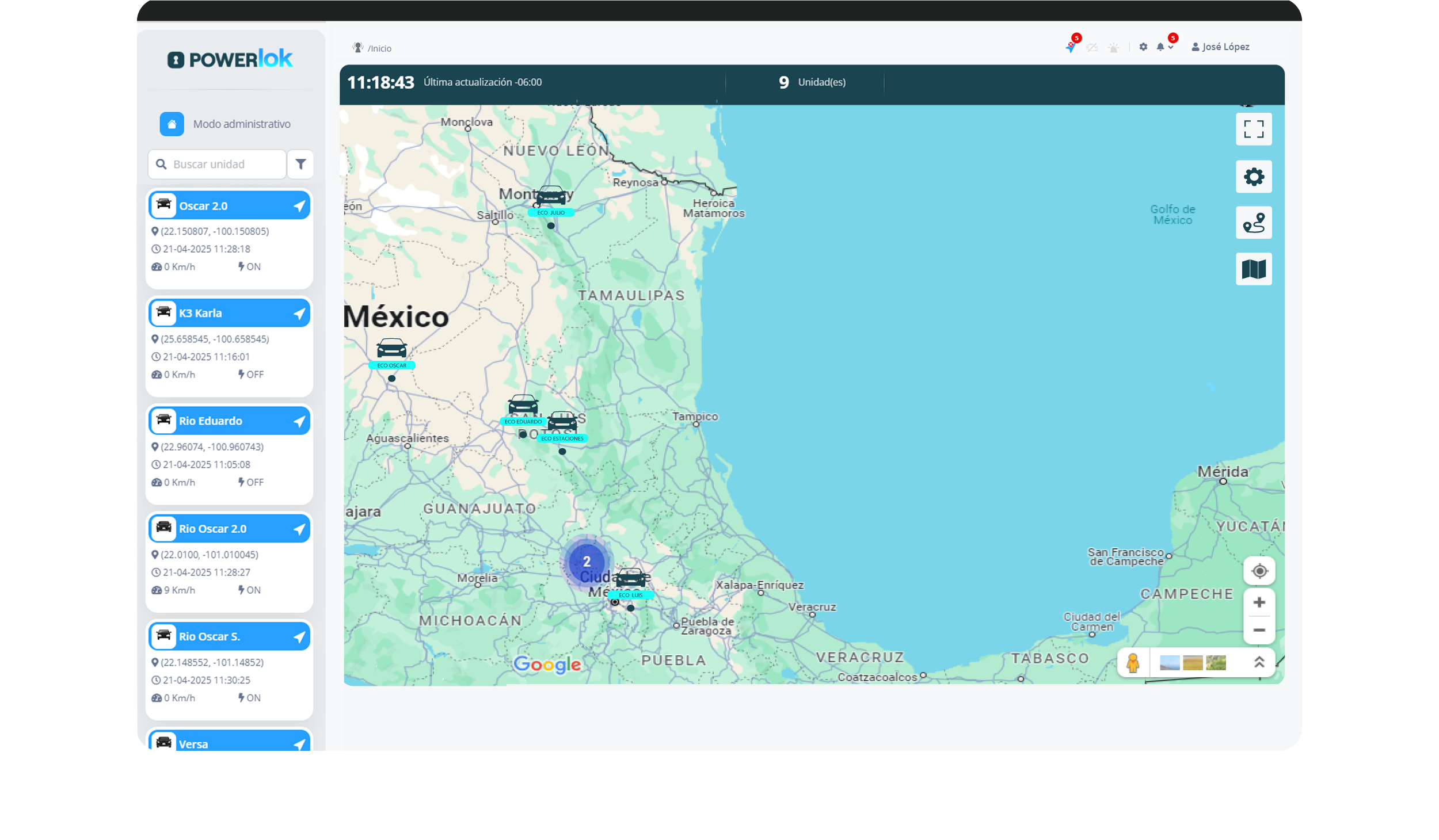This screenshot has width=1439, height=840.
Task: Locate K3 Karla with its arrow icon
Action: [299, 314]
